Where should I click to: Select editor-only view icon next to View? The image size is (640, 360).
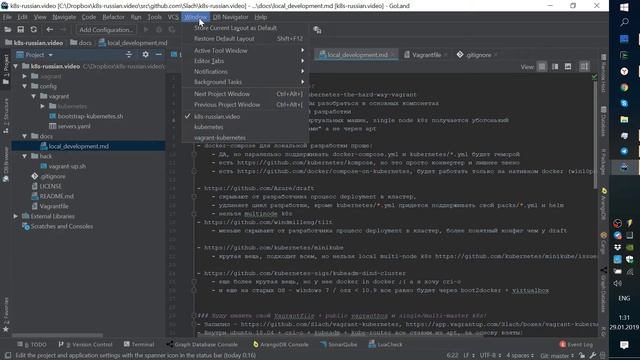[x=542, y=67]
